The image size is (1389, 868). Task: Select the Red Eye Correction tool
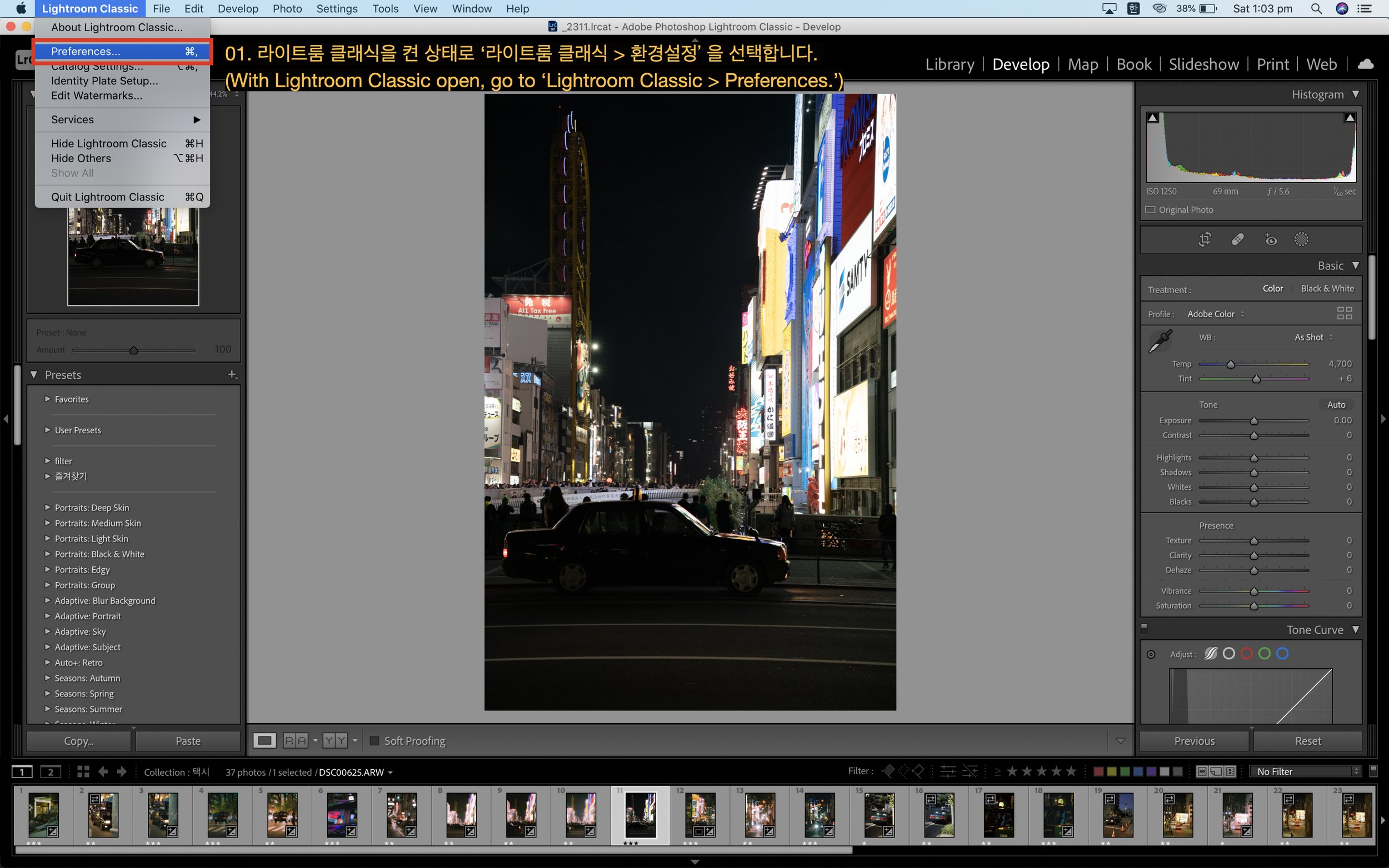click(1270, 239)
